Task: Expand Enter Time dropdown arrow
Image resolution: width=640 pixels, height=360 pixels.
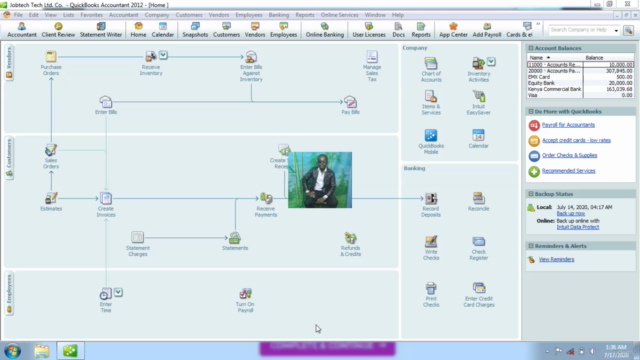Action: tap(118, 292)
